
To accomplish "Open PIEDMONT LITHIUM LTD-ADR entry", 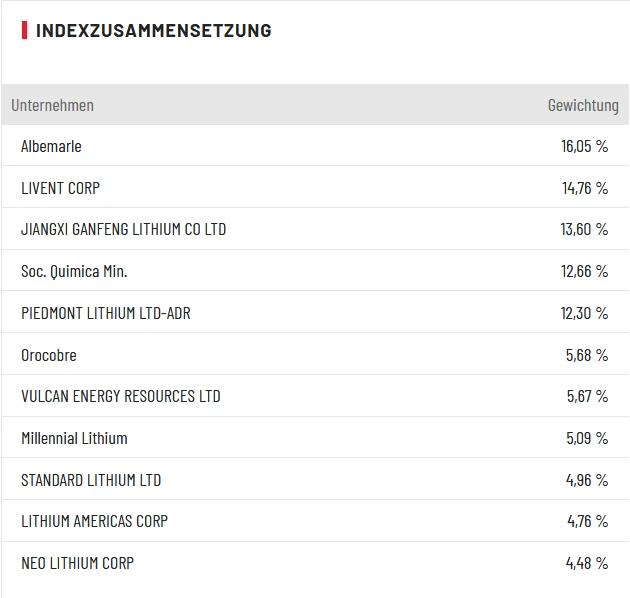I will point(105,313).
